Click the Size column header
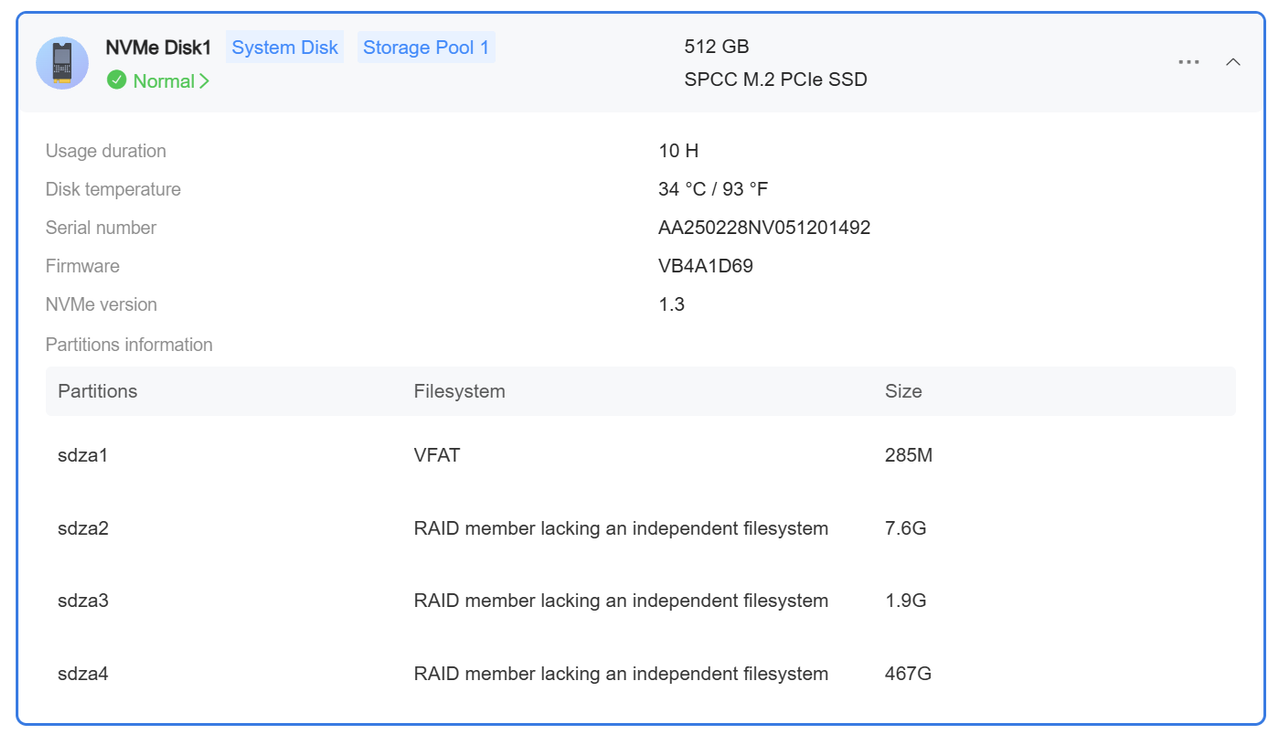1280x745 pixels. (903, 391)
